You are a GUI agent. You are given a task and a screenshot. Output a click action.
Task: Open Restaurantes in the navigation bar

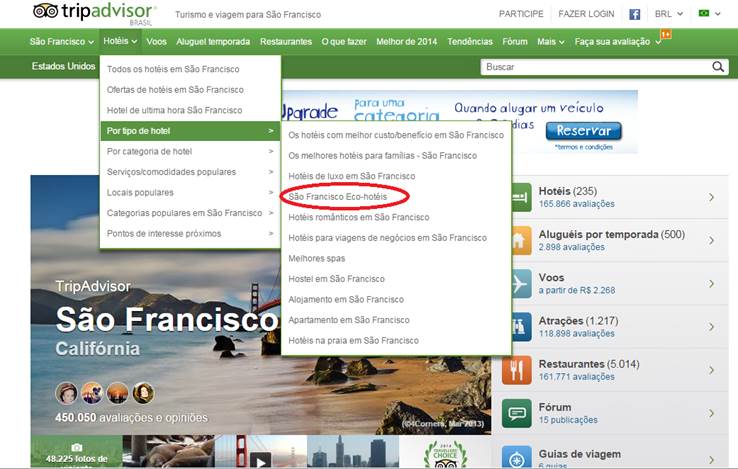(286, 42)
